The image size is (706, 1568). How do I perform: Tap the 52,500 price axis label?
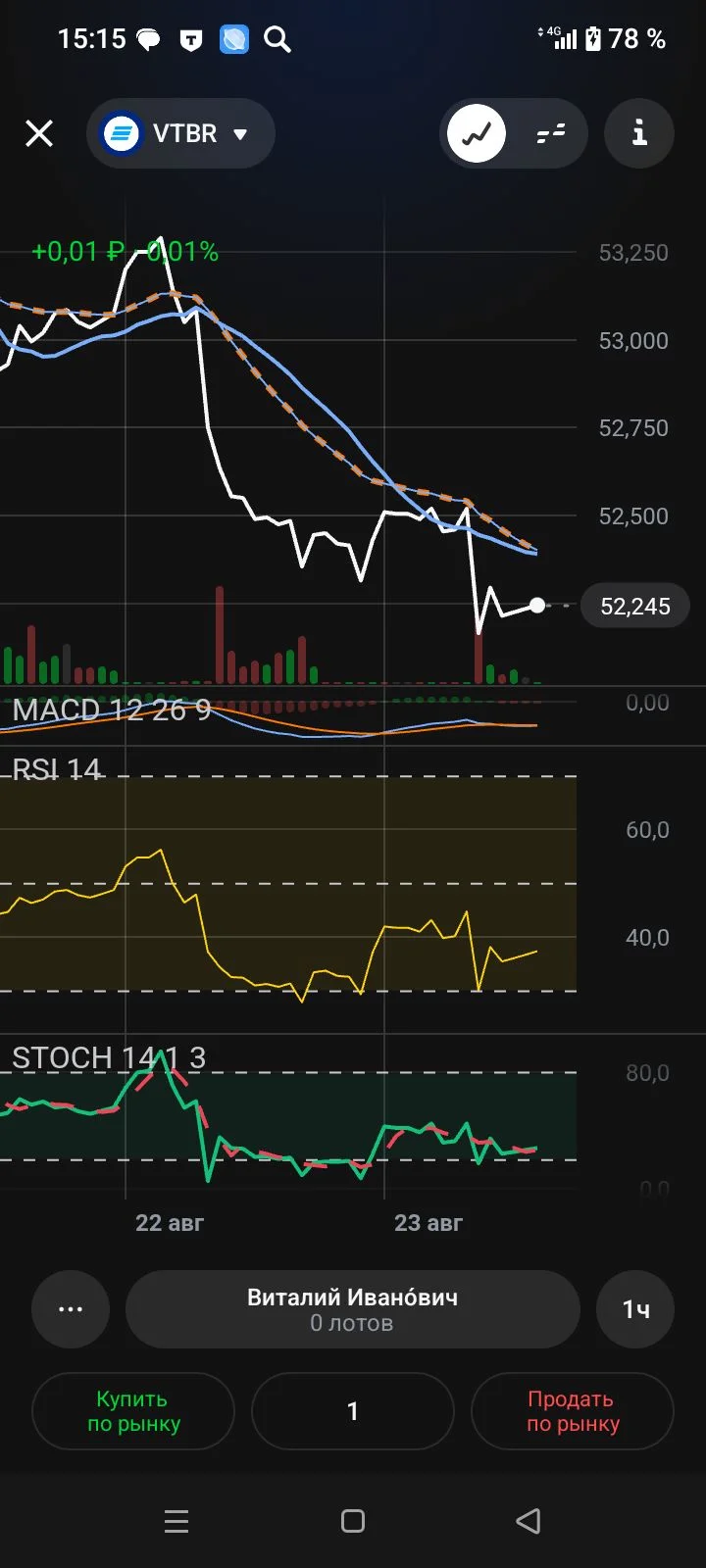tap(633, 516)
